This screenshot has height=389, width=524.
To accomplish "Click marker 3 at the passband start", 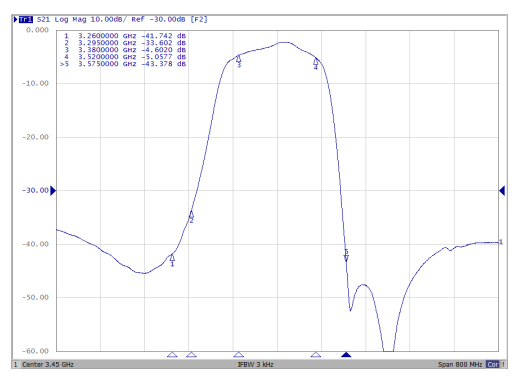I will (238, 59).
